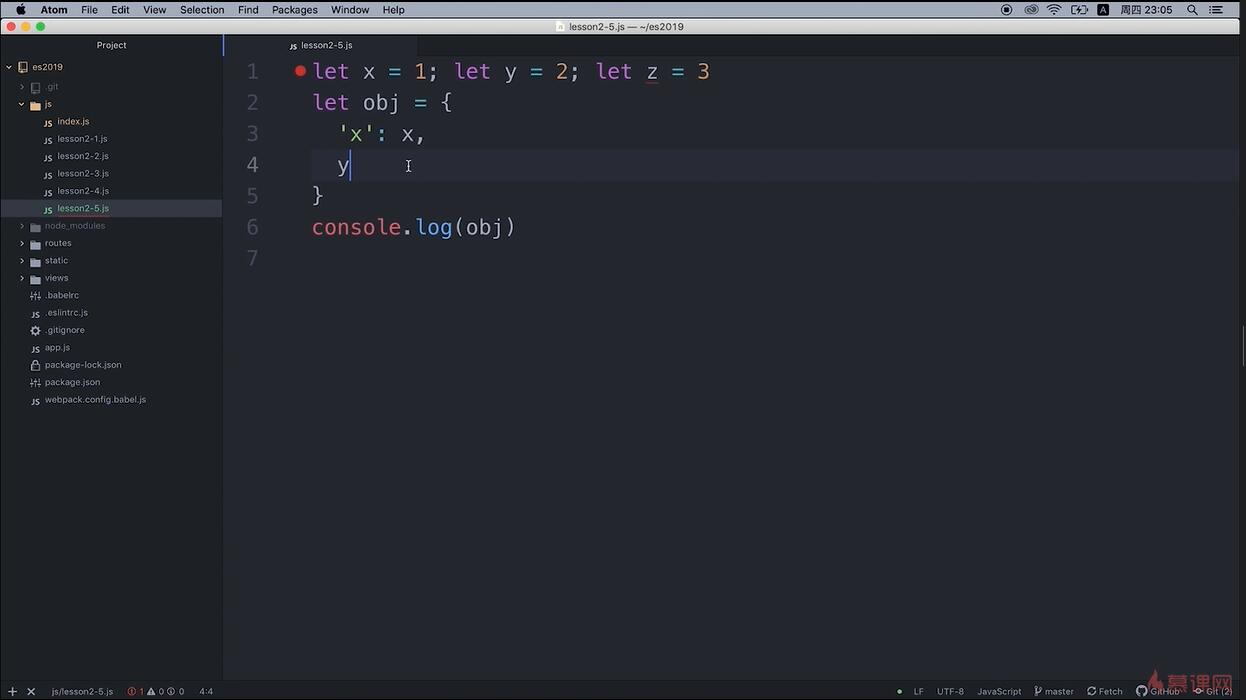Open webpack.config.babel.js file
Viewport: 1246px width, 700px height.
95,400
